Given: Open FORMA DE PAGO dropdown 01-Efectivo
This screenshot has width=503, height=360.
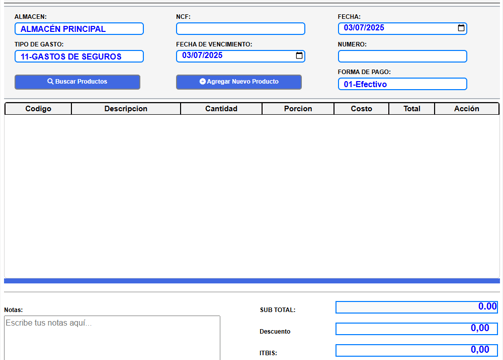Looking at the screenshot, I should pyautogui.click(x=402, y=84).
